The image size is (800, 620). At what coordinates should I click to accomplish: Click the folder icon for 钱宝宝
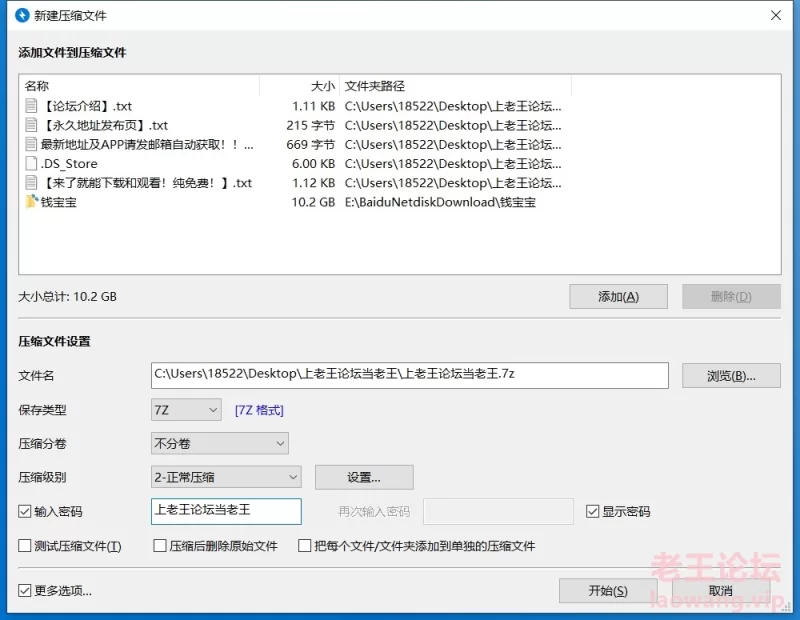click(x=32, y=202)
